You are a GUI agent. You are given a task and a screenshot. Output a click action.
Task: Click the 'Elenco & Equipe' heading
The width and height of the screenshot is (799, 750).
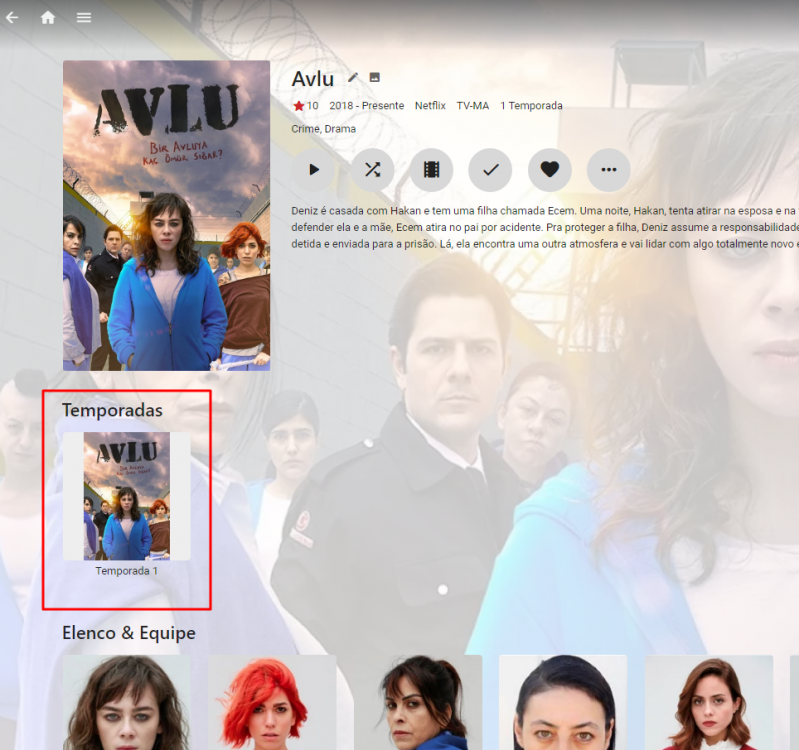pyautogui.click(x=129, y=633)
